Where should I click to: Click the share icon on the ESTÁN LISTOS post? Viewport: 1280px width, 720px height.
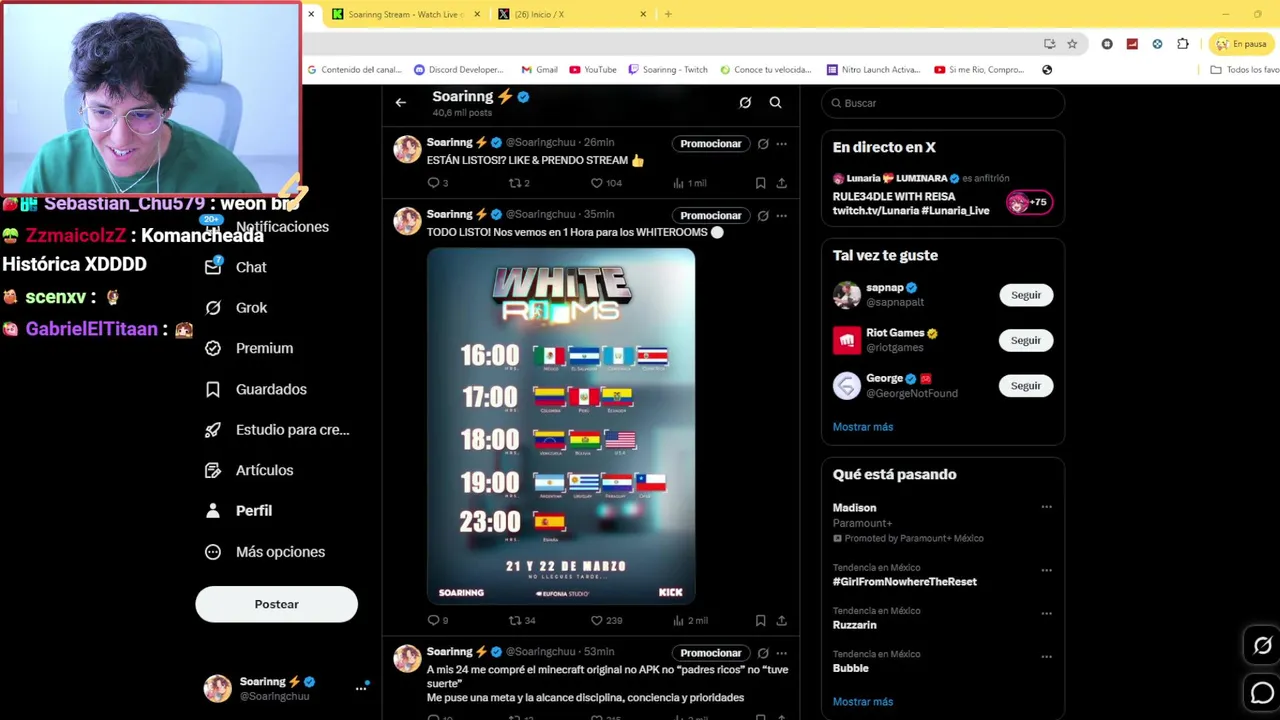781,183
